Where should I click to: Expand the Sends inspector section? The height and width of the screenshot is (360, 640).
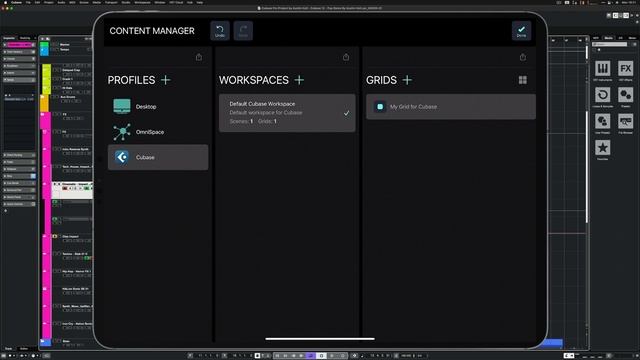(19, 80)
